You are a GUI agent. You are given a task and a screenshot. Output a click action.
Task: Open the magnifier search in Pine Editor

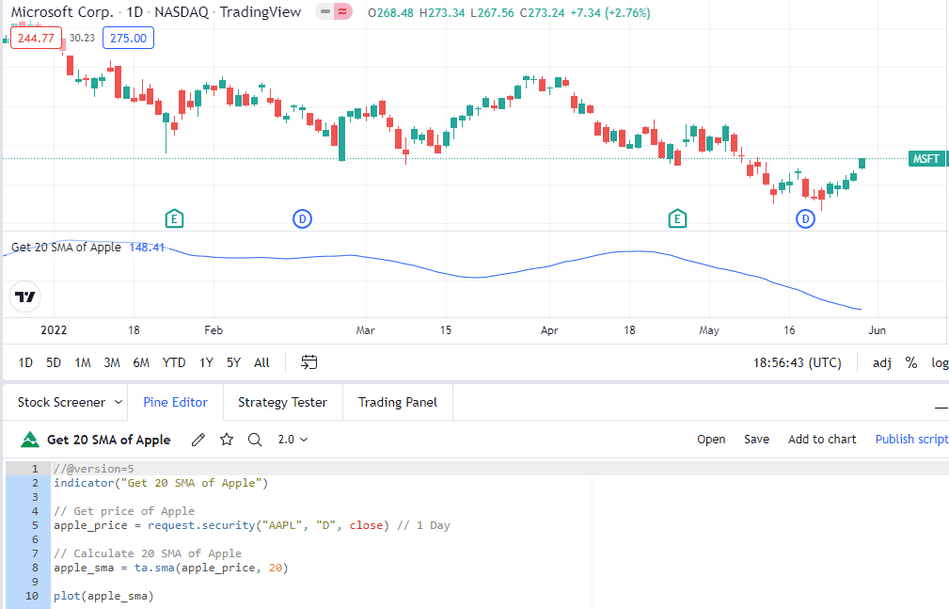tap(255, 439)
